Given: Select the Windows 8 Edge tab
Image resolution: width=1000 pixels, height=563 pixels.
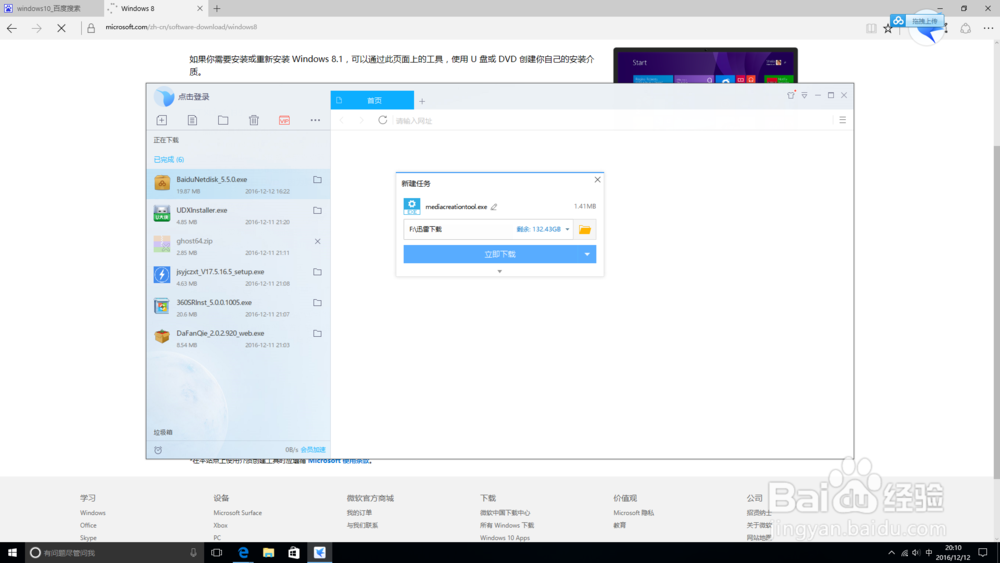Looking at the screenshot, I should point(156,8).
